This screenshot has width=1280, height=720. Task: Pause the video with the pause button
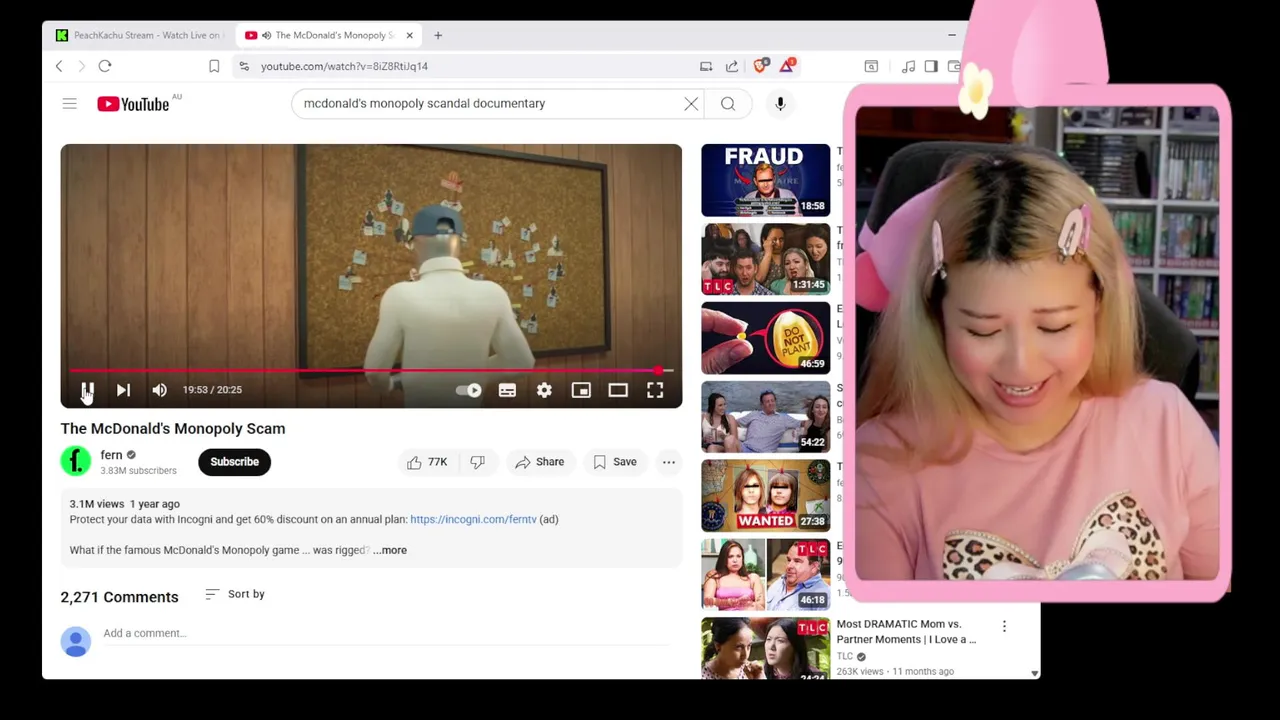(87, 390)
